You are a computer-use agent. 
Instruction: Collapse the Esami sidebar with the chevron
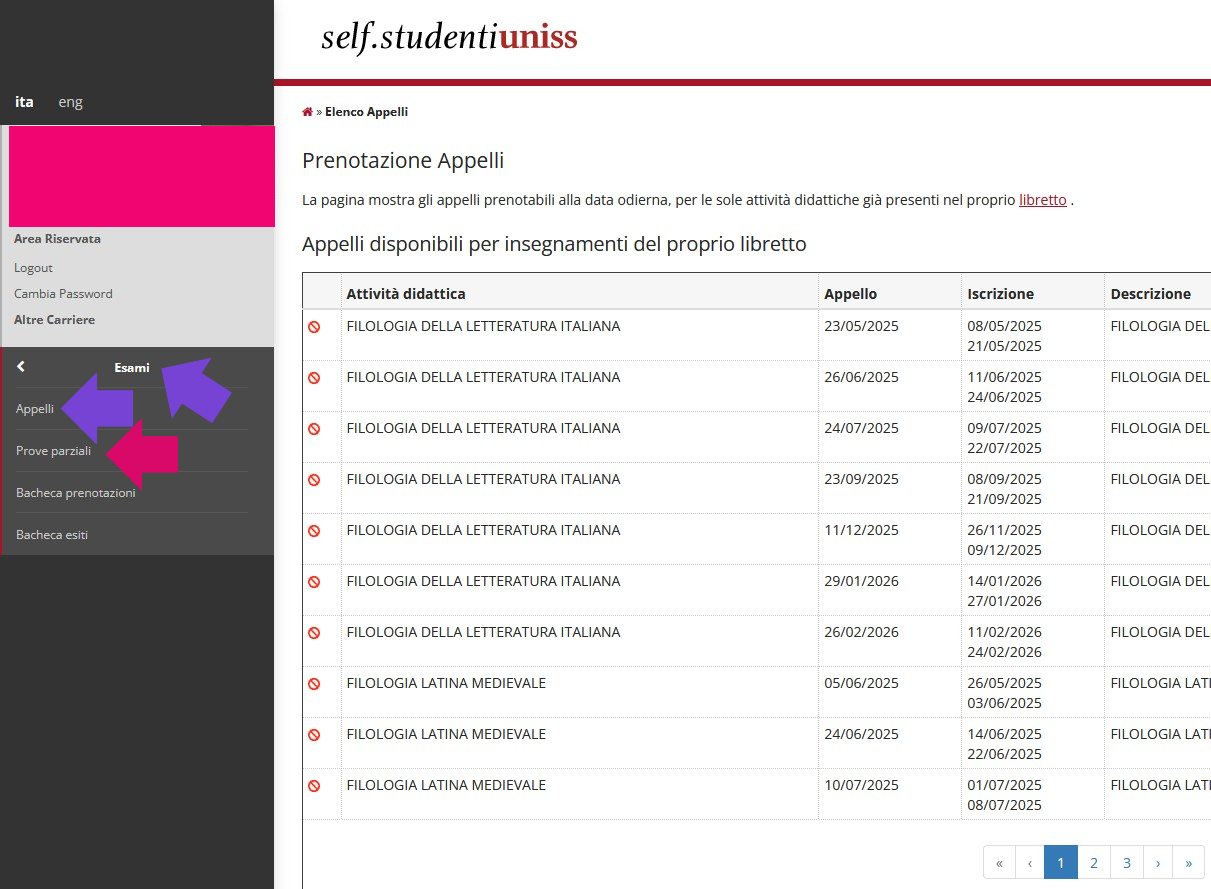(x=20, y=366)
